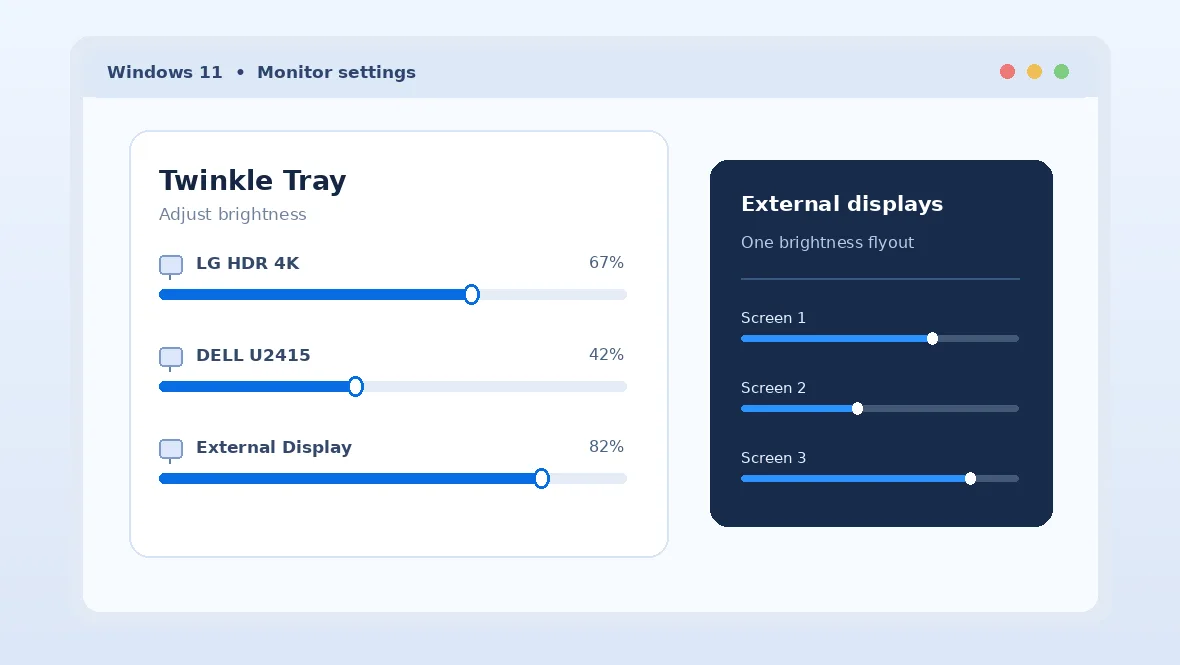Click the Adjust brightness subtitle
The image size is (1180, 665).
click(x=233, y=214)
